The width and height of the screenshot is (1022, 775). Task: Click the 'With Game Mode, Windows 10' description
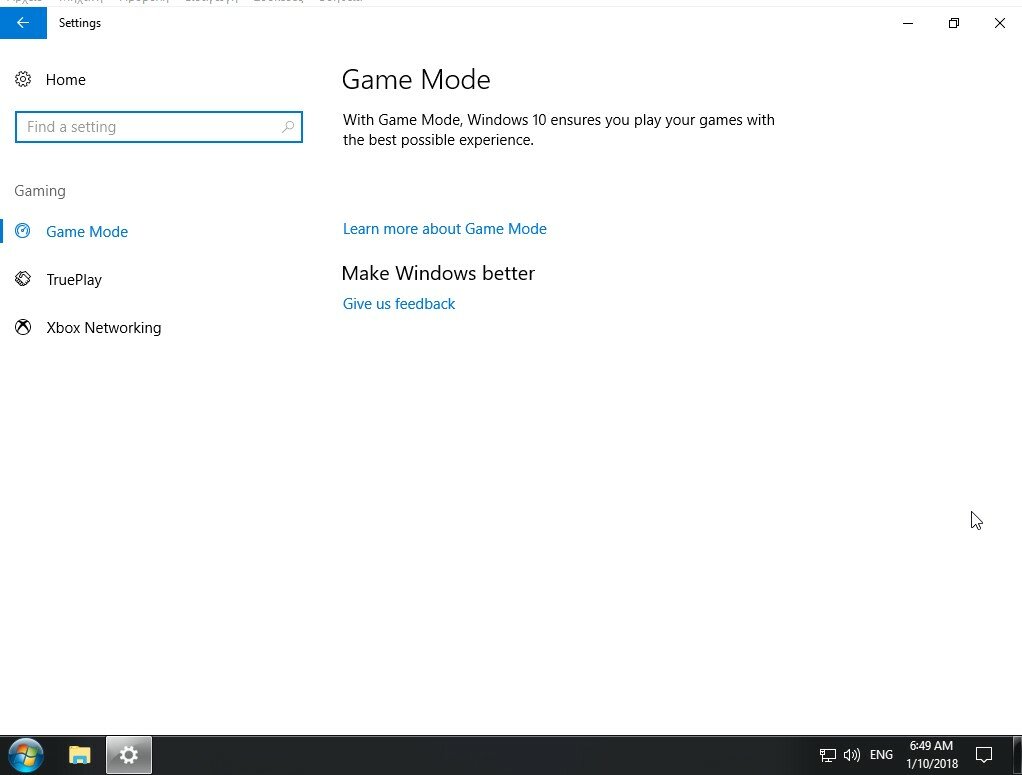(559, 130)
